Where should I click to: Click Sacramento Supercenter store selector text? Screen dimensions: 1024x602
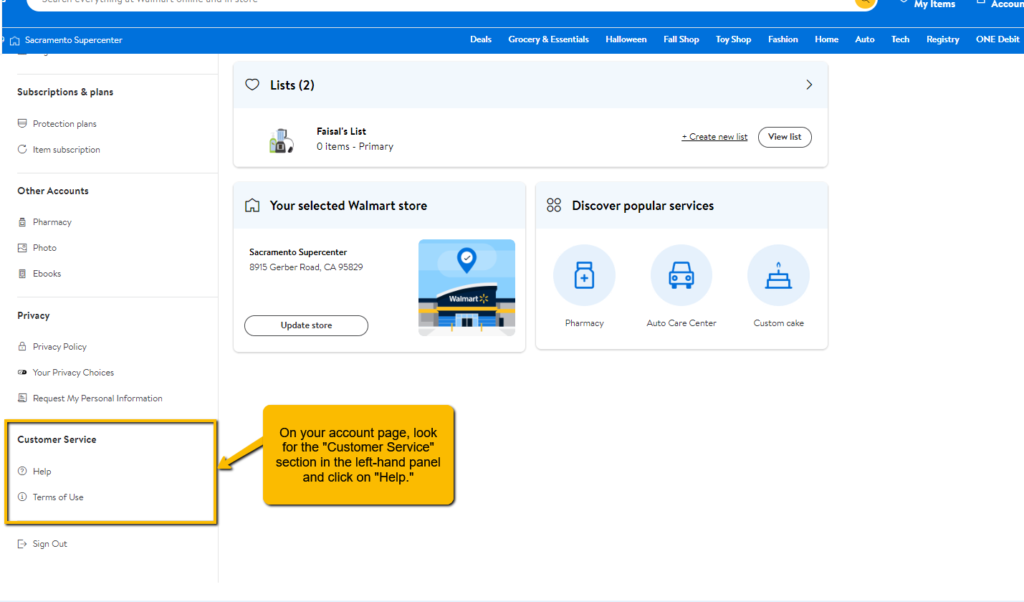tap(73, 40)
